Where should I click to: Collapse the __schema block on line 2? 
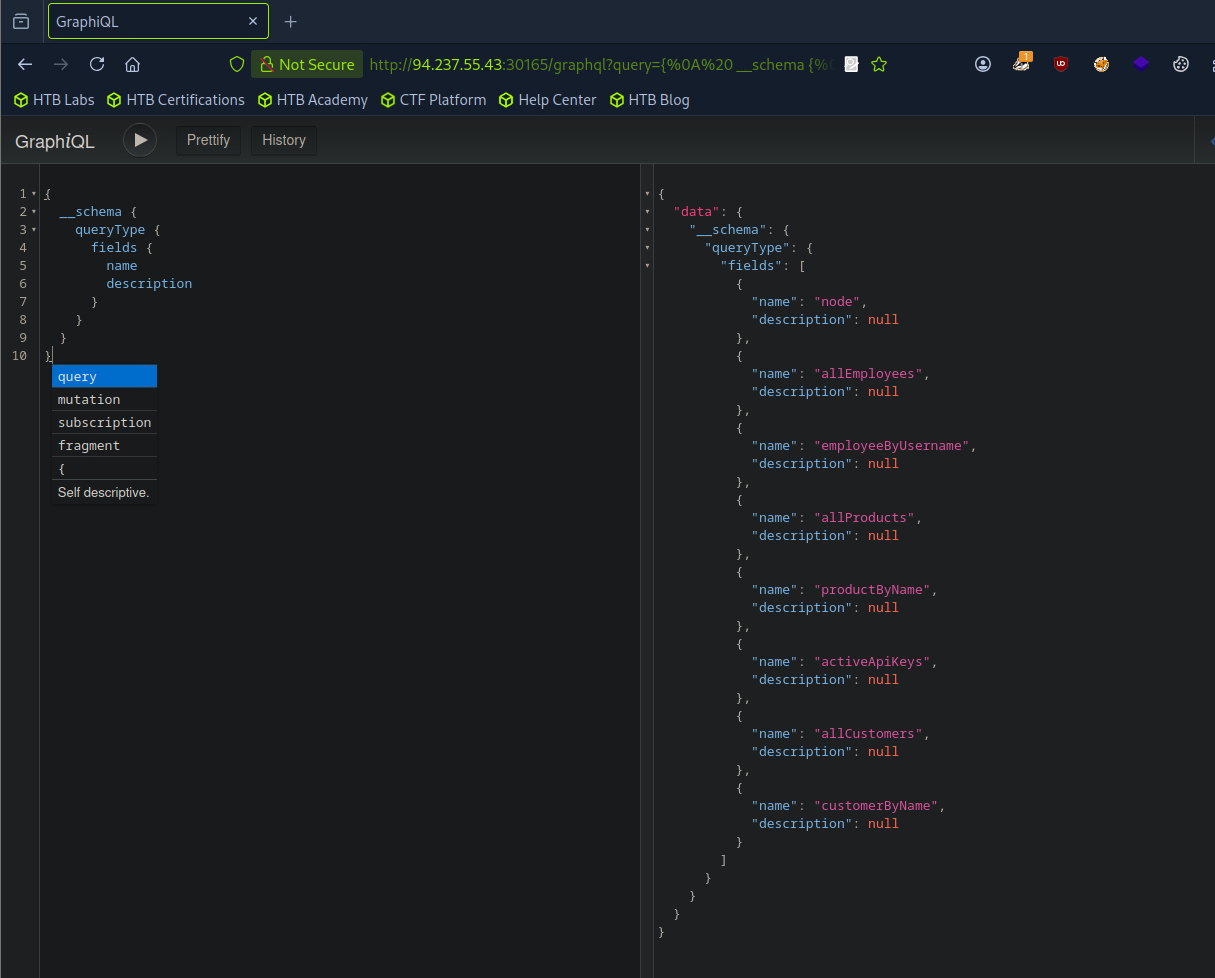tap(34, 212)
